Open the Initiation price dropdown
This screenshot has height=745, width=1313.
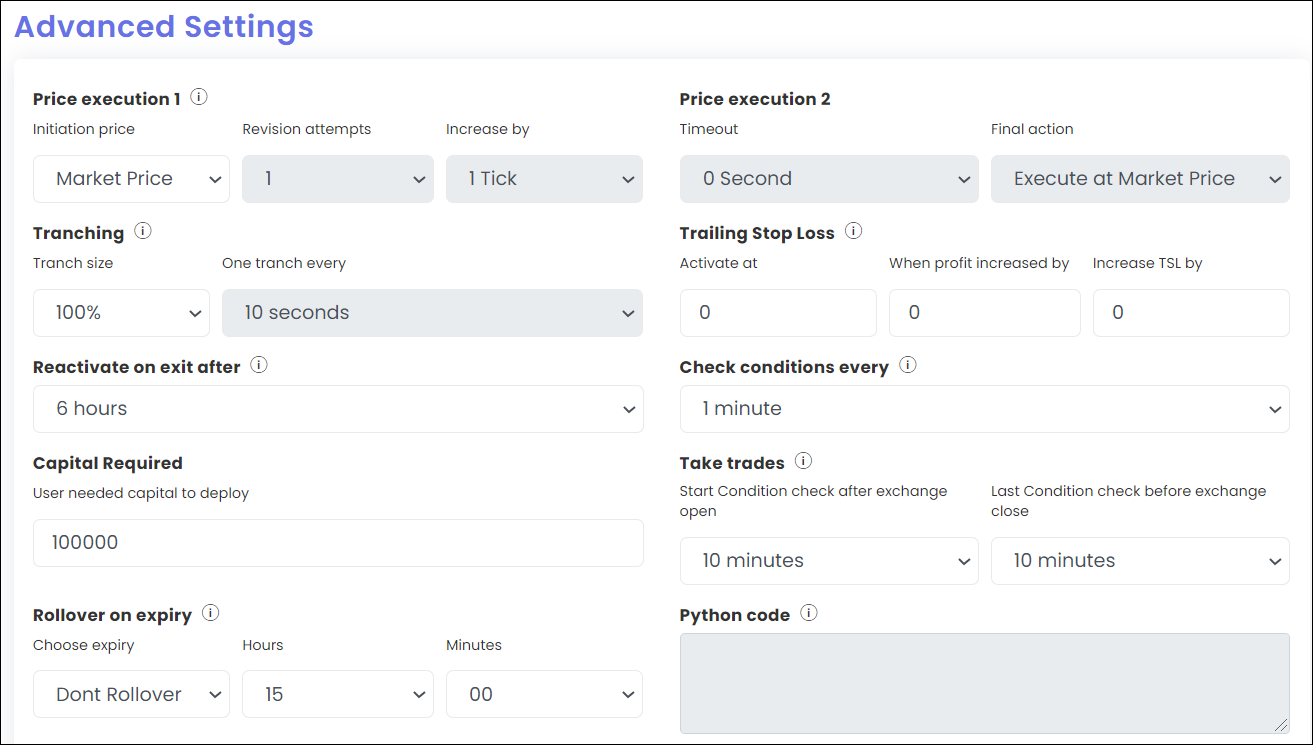pos(131,179)
